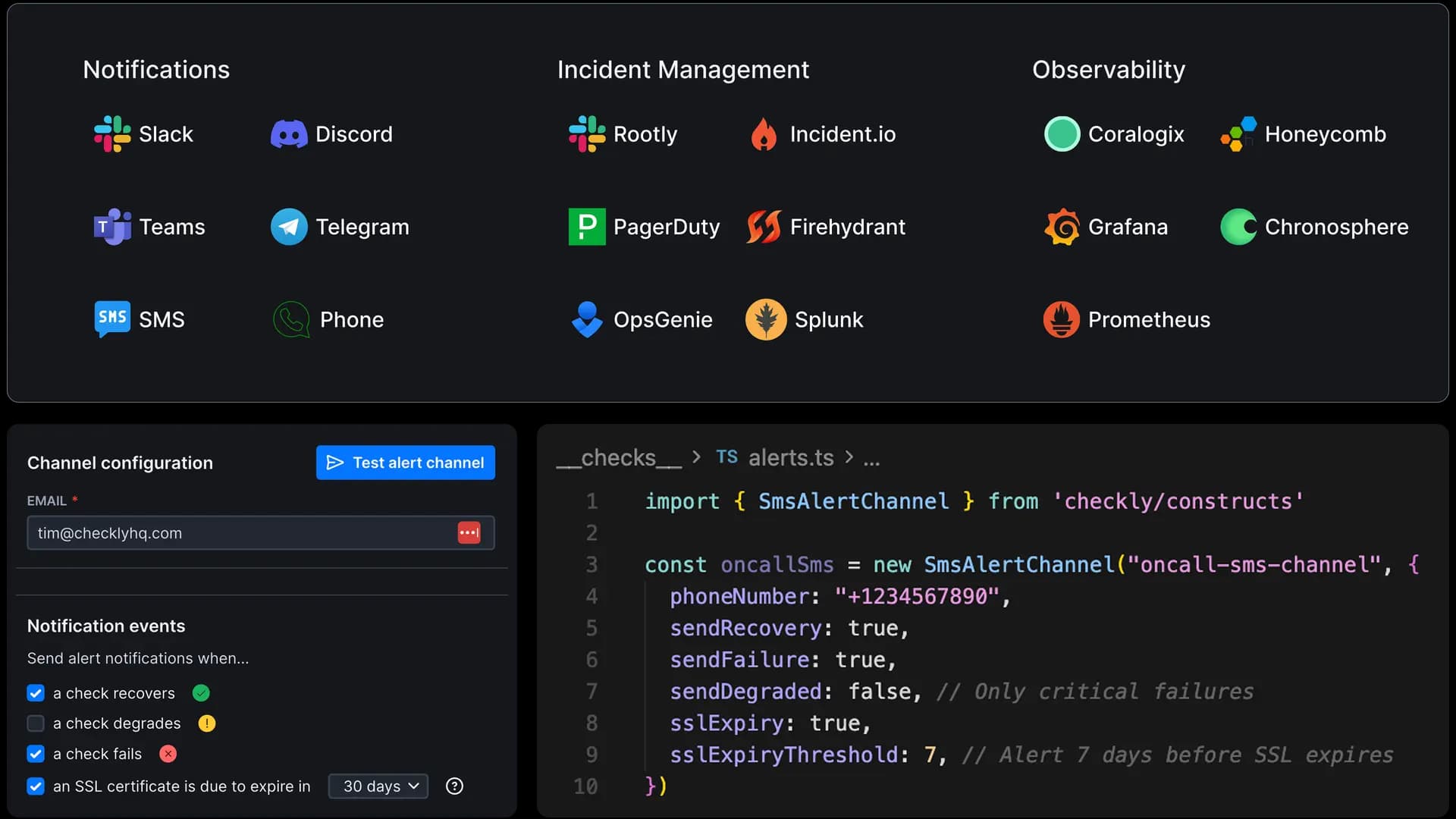The height and width of the screenshot is (819, 1456).
Task: Choose the Telegram paper-plane icon
Action: (x=289, y=227)
